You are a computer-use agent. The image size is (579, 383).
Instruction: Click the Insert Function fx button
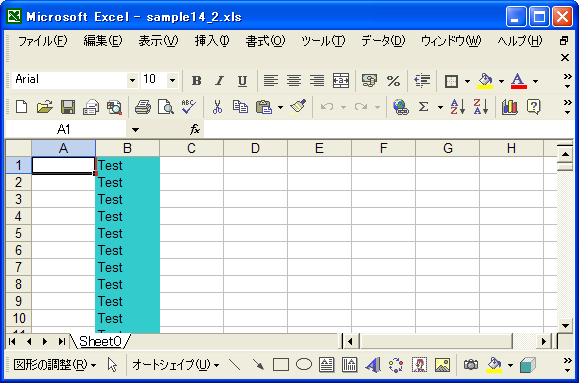pyautogui.click(x=195, y=129)
